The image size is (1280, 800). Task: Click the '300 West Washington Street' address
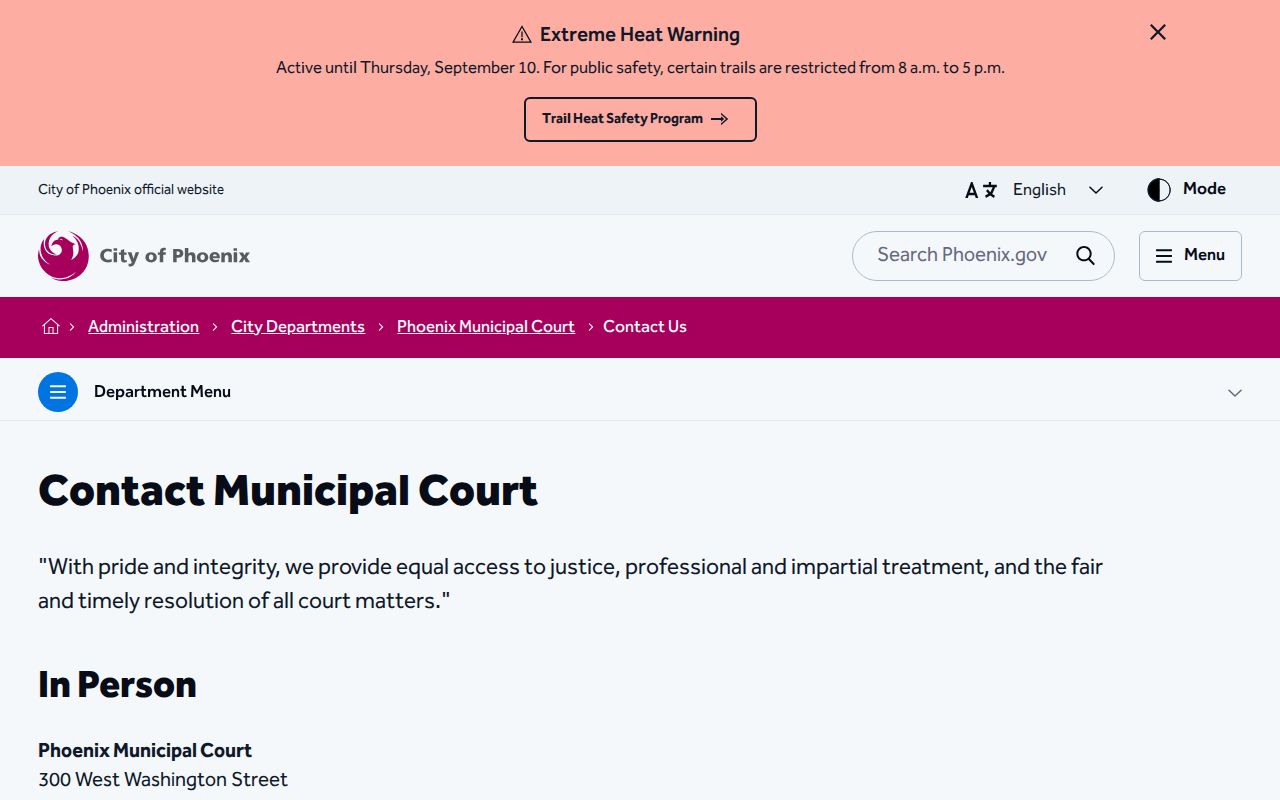click(163, 780)
